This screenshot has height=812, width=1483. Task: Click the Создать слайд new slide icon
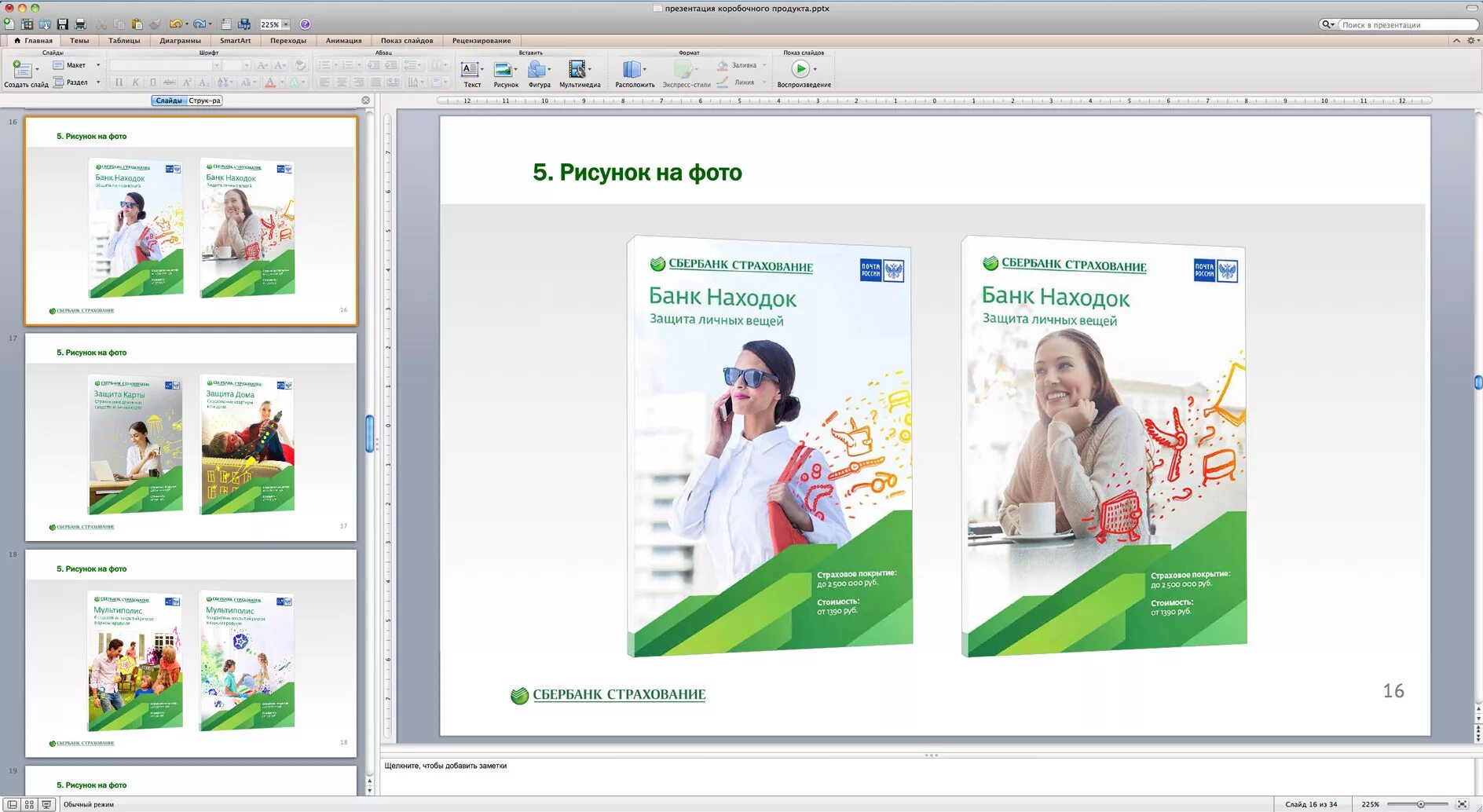tap(22, 70)
